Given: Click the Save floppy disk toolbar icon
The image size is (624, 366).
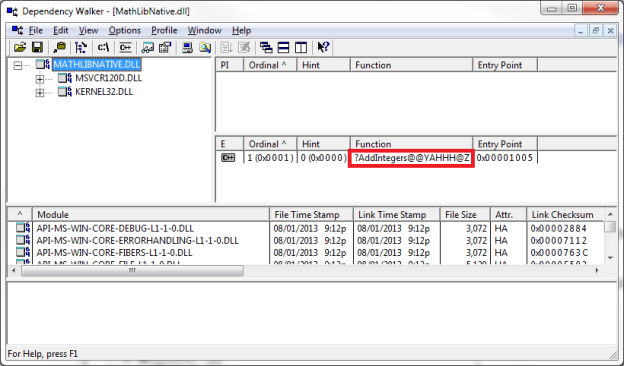Looking at the screenshot, I should (37, 48).
